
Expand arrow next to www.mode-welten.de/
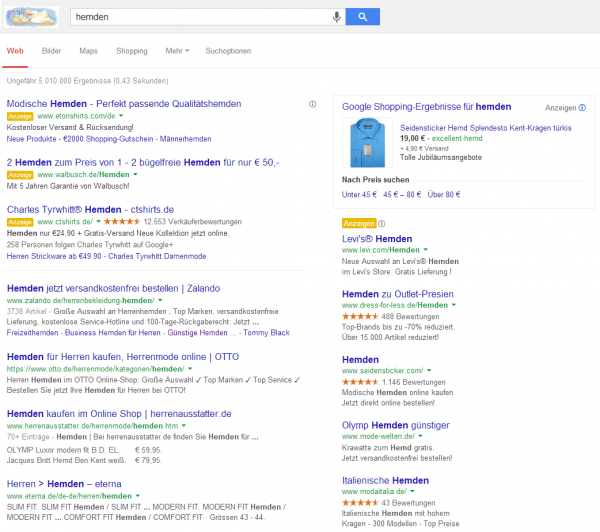coord(421,436)
